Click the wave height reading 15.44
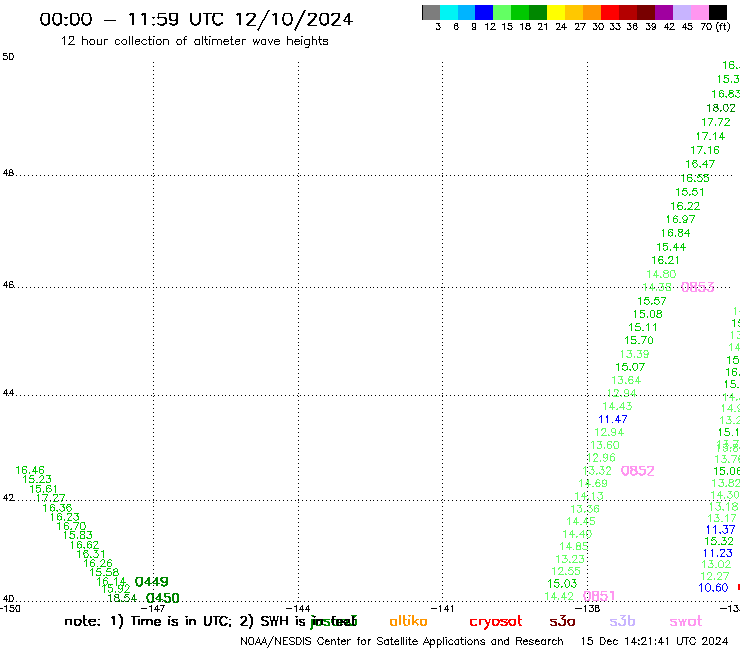Screen dimensions: 740x650 (x=671, y=247)
